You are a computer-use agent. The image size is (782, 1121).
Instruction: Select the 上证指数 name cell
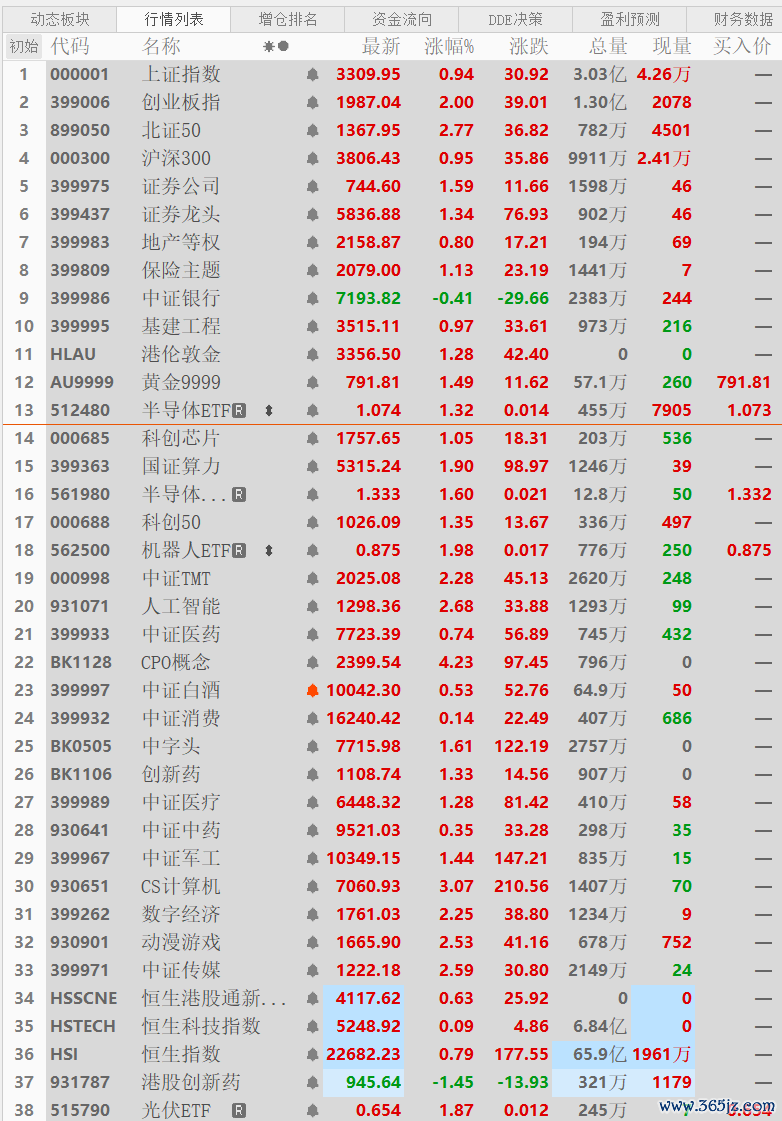coord(181,74)
